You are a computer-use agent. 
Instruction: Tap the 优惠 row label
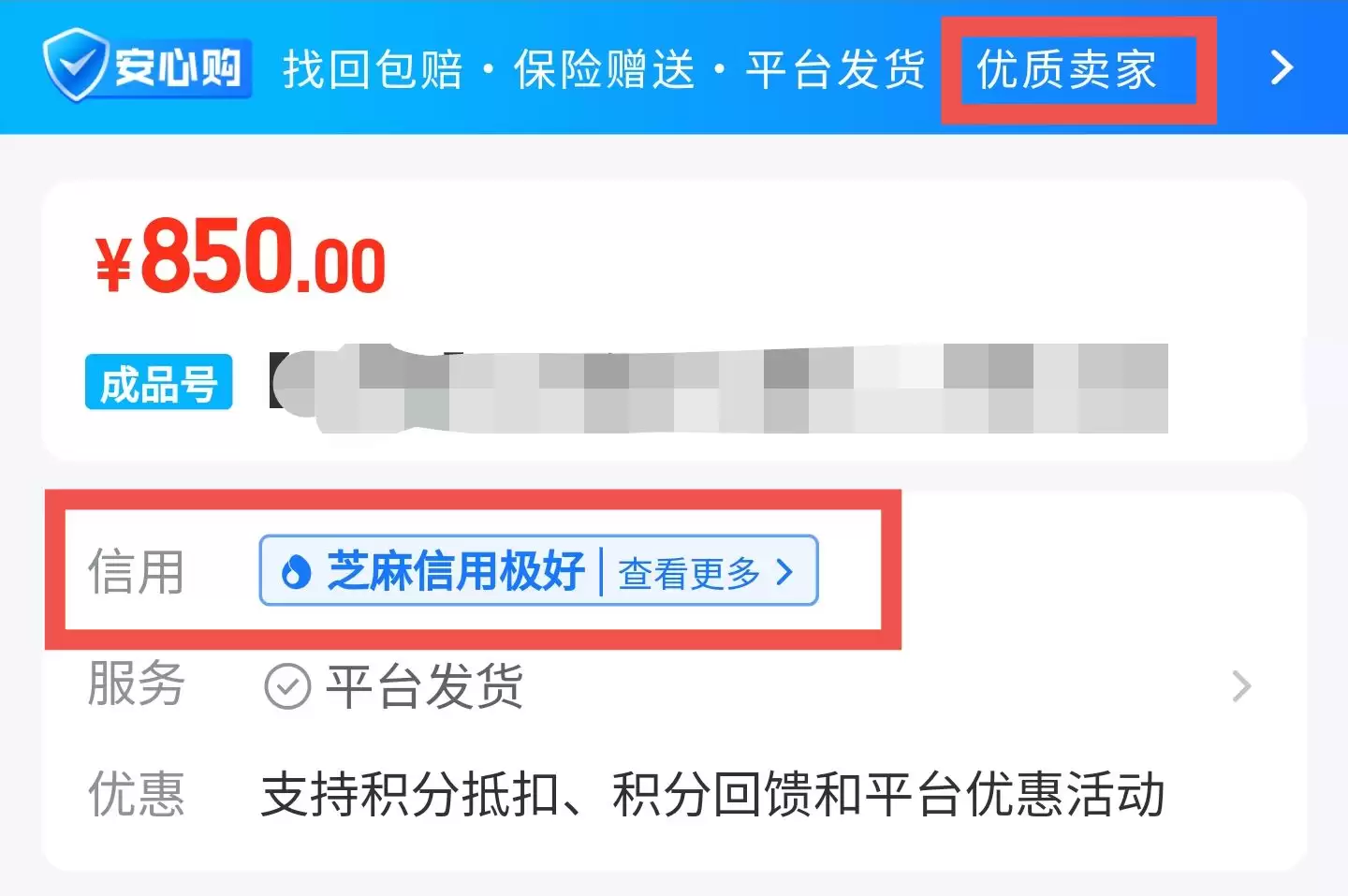tap(136, 794)
